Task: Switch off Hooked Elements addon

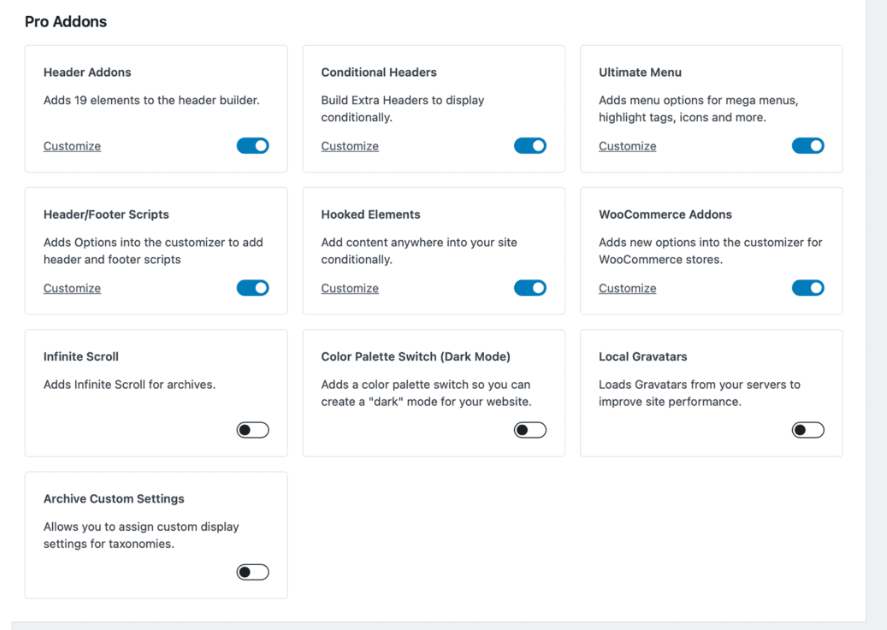Action: [x=530, y=288]
